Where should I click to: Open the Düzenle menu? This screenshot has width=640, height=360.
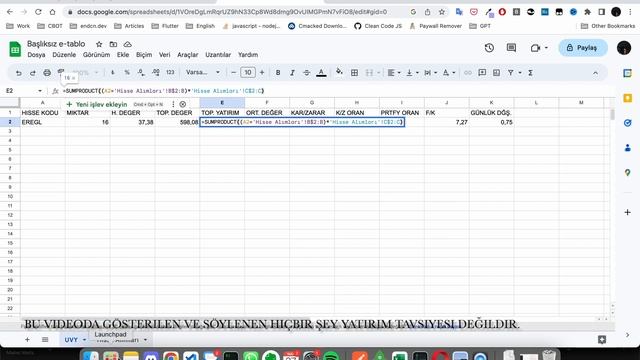tap(64, 55)
